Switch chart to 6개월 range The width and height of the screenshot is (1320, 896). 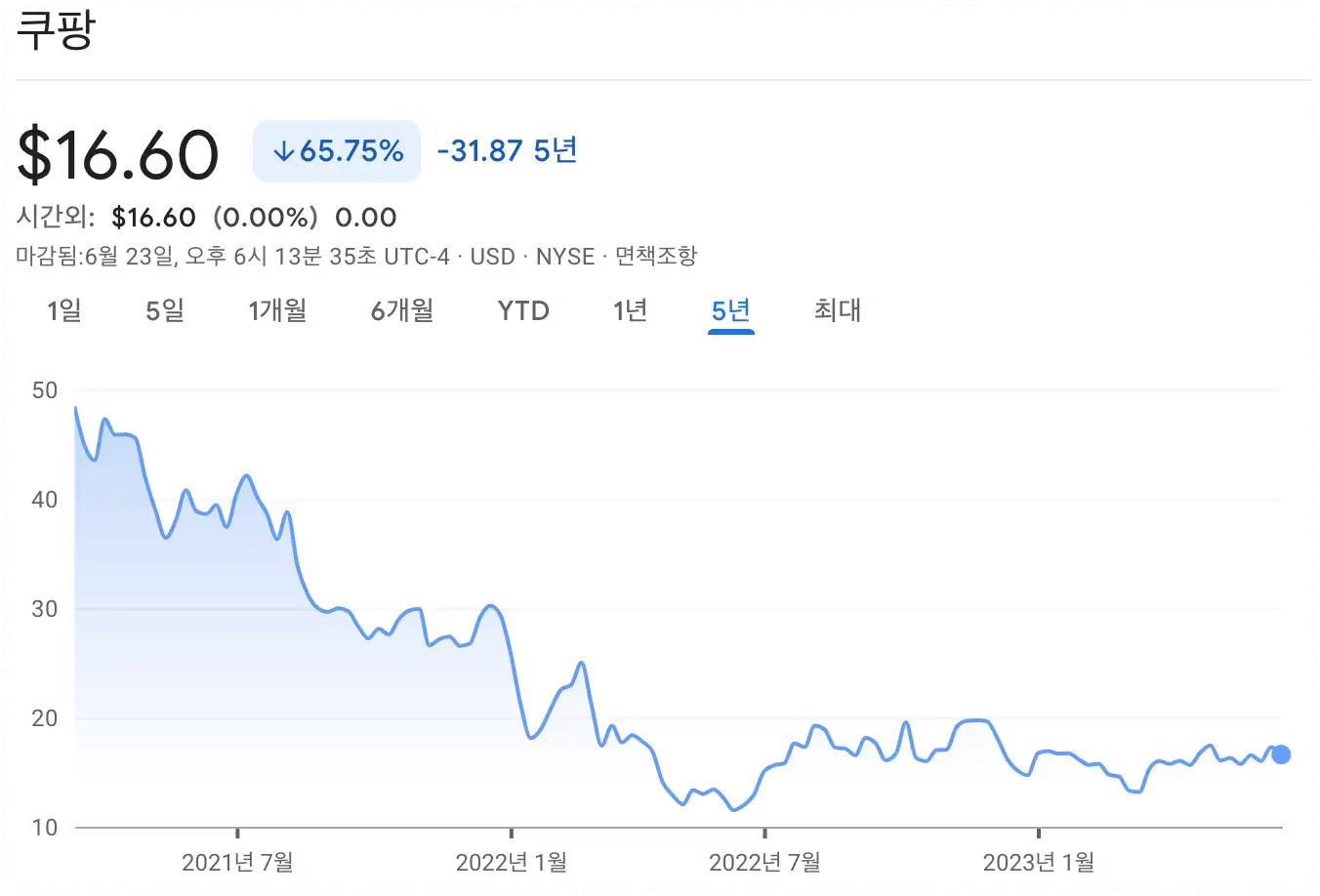point(401,310)
